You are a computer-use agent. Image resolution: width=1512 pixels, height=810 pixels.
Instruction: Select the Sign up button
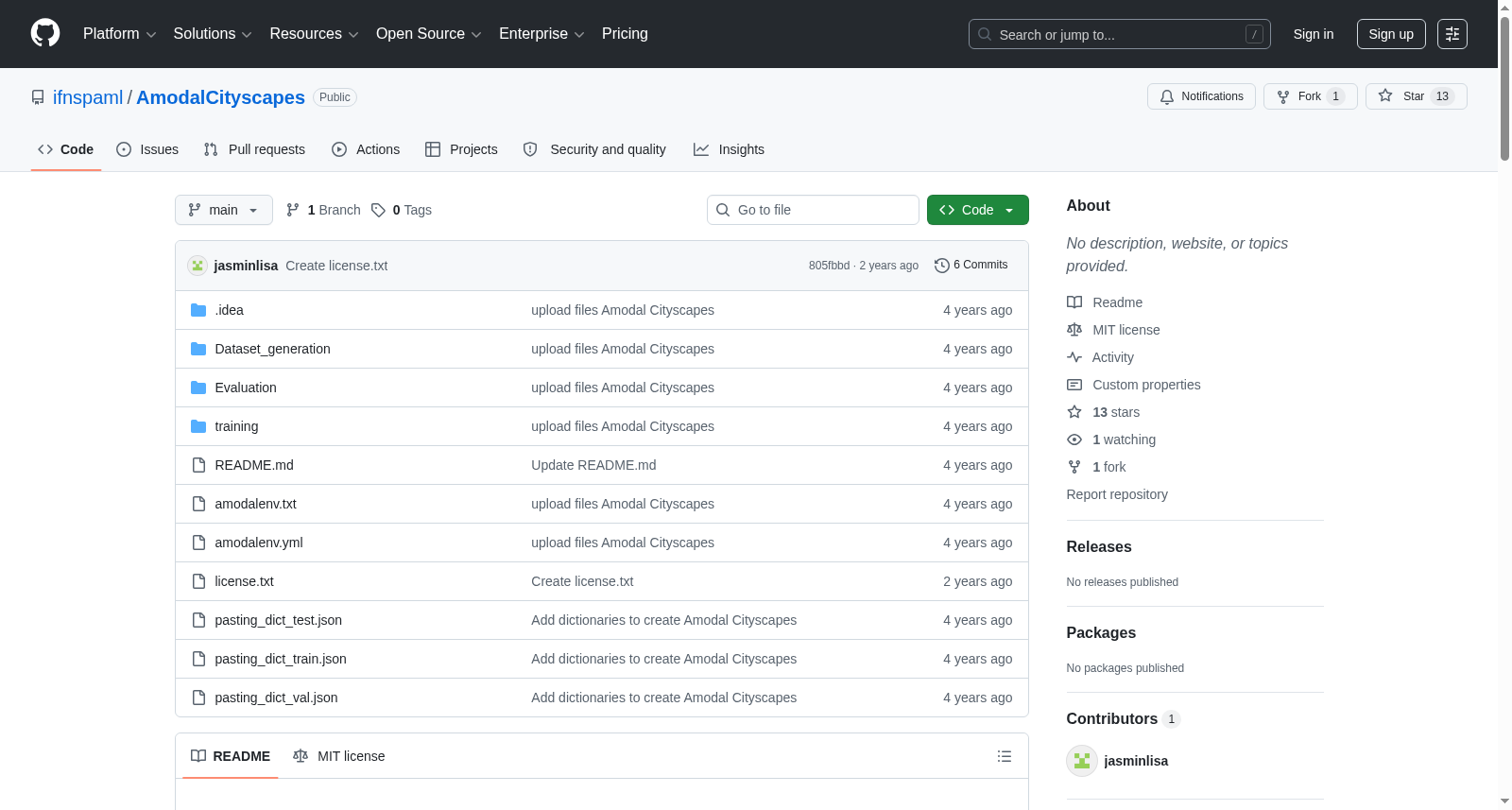[x=1391, y=34]
